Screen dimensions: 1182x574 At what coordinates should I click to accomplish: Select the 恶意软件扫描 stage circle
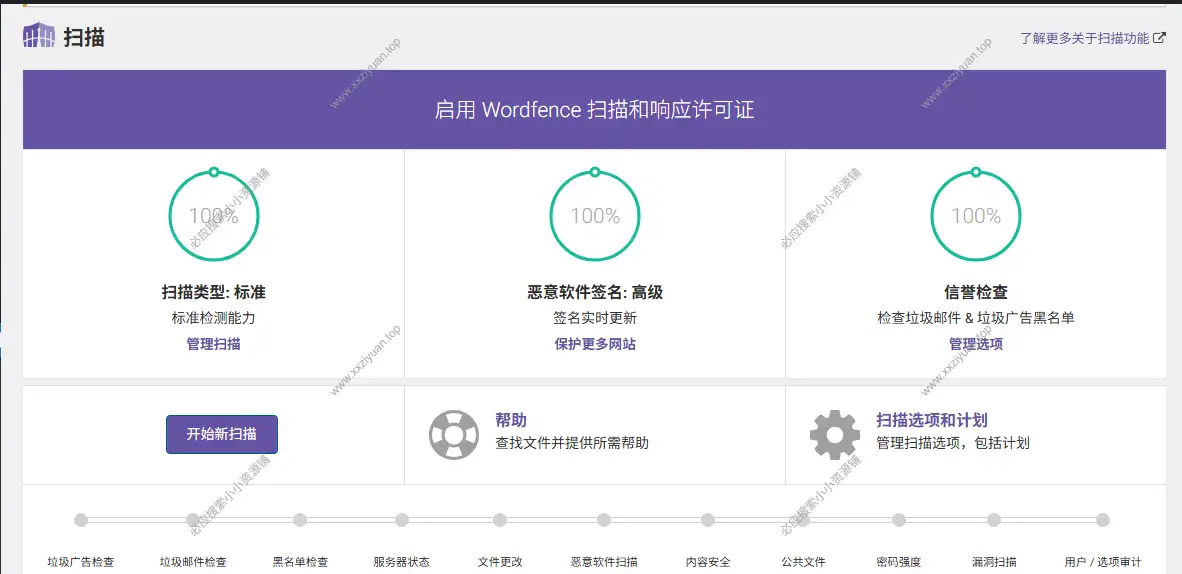pos(604,520)
